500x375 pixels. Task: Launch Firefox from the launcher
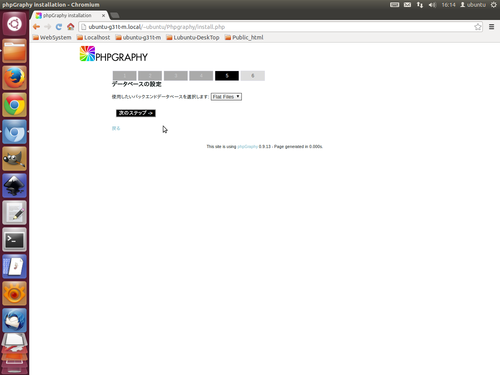14,78
